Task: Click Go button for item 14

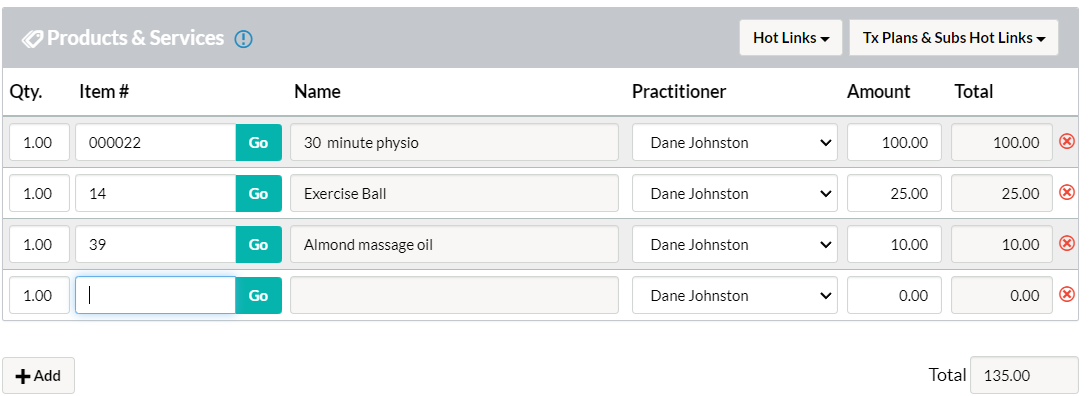Action: click(x=258, y=193)
